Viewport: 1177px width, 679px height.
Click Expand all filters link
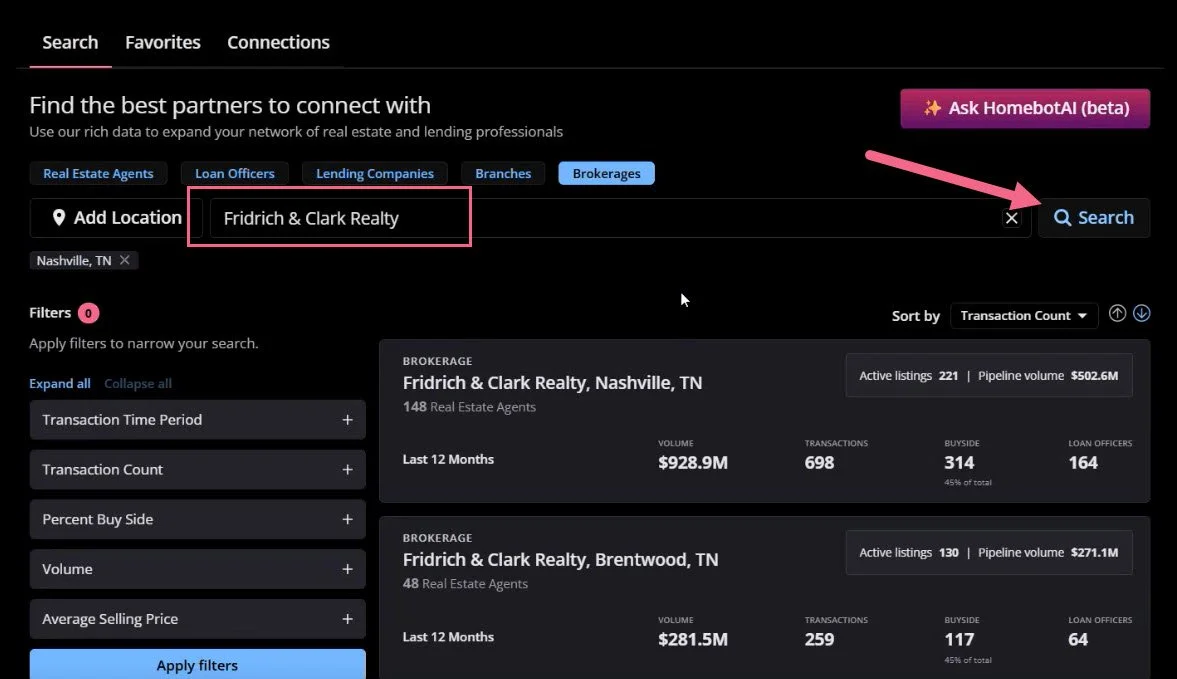[60, 383]
